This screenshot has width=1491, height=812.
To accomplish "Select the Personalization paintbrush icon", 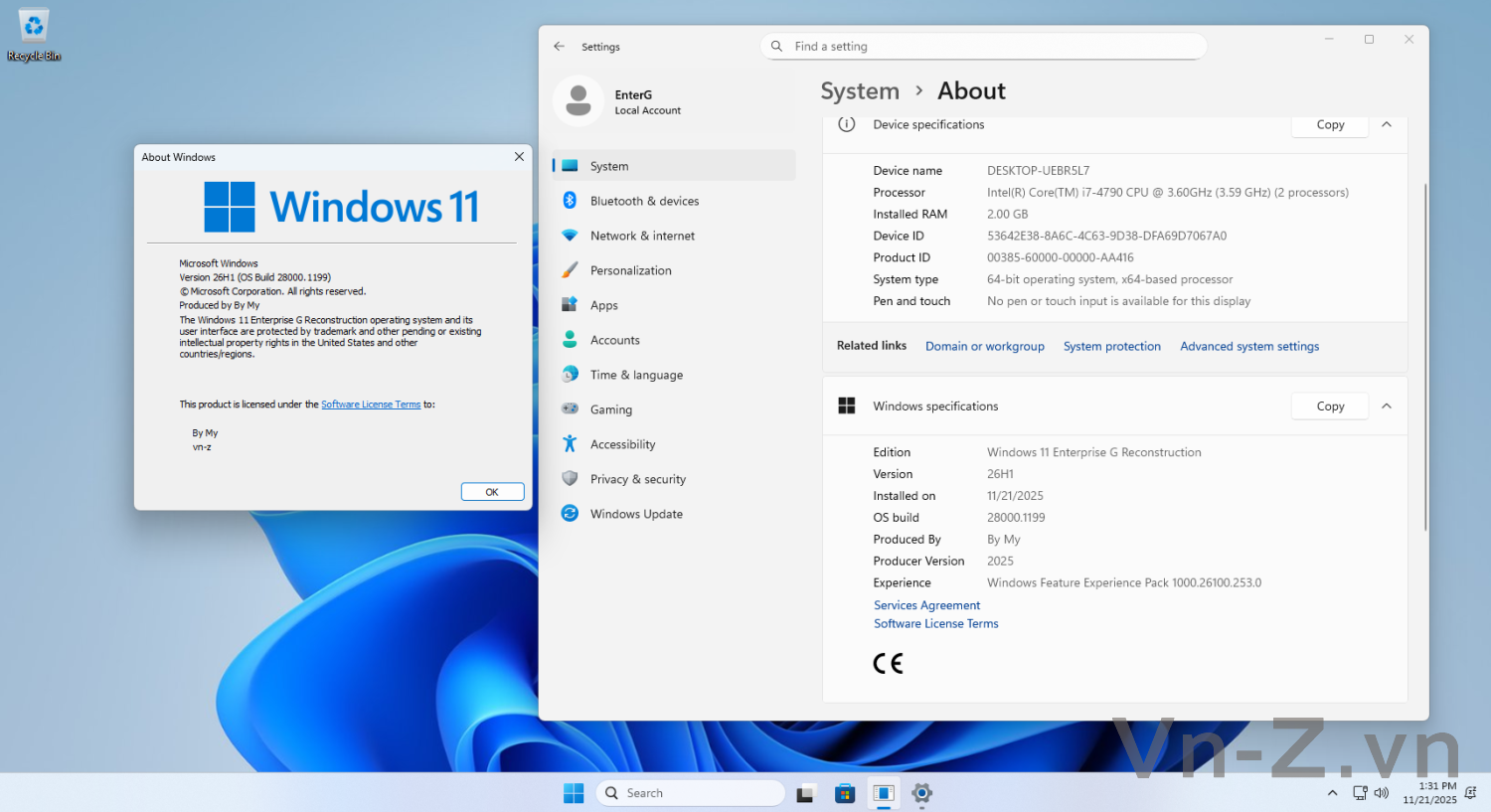I will [570, 270].
